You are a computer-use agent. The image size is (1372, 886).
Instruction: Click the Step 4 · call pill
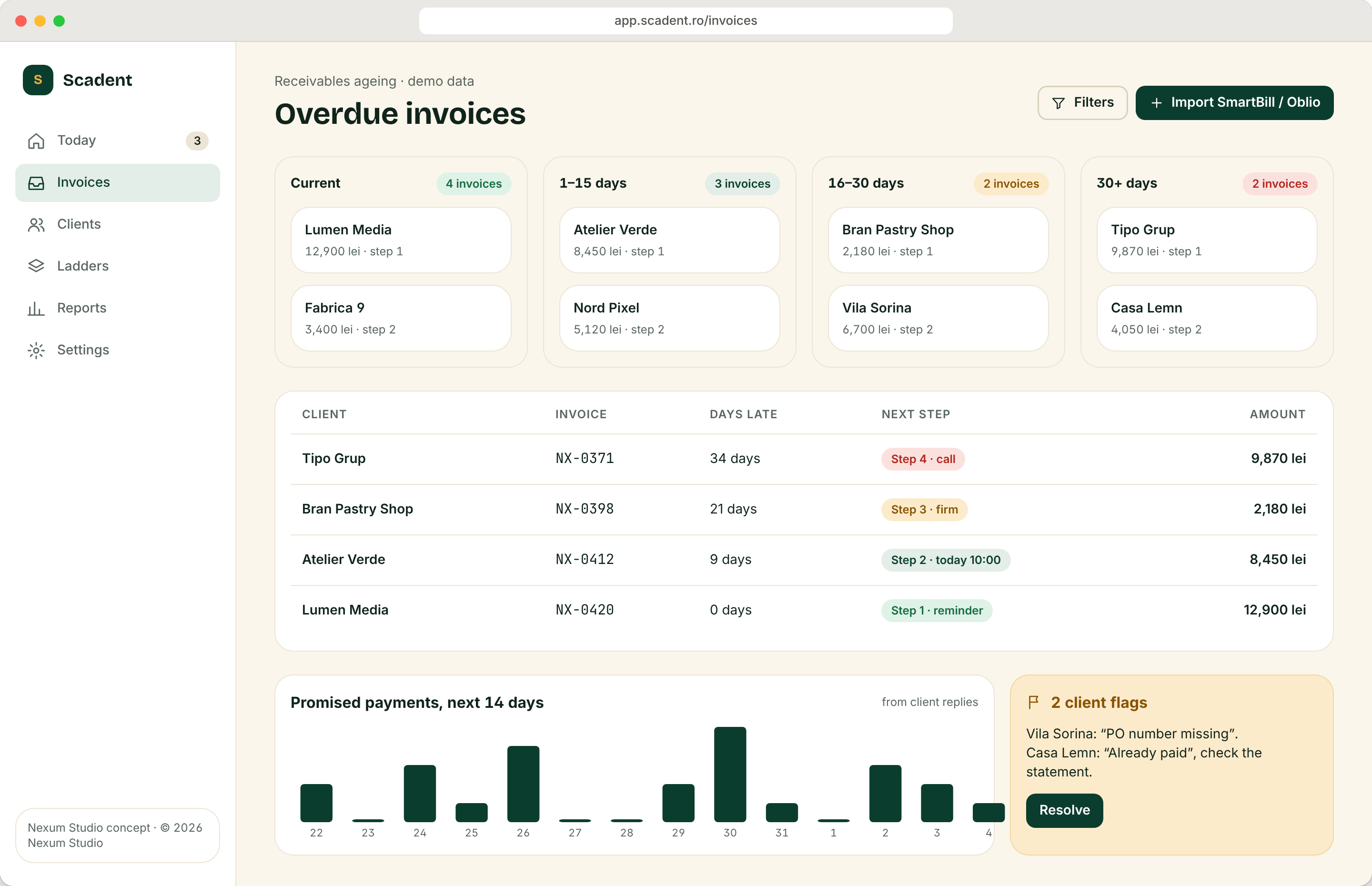click(923, 459)
